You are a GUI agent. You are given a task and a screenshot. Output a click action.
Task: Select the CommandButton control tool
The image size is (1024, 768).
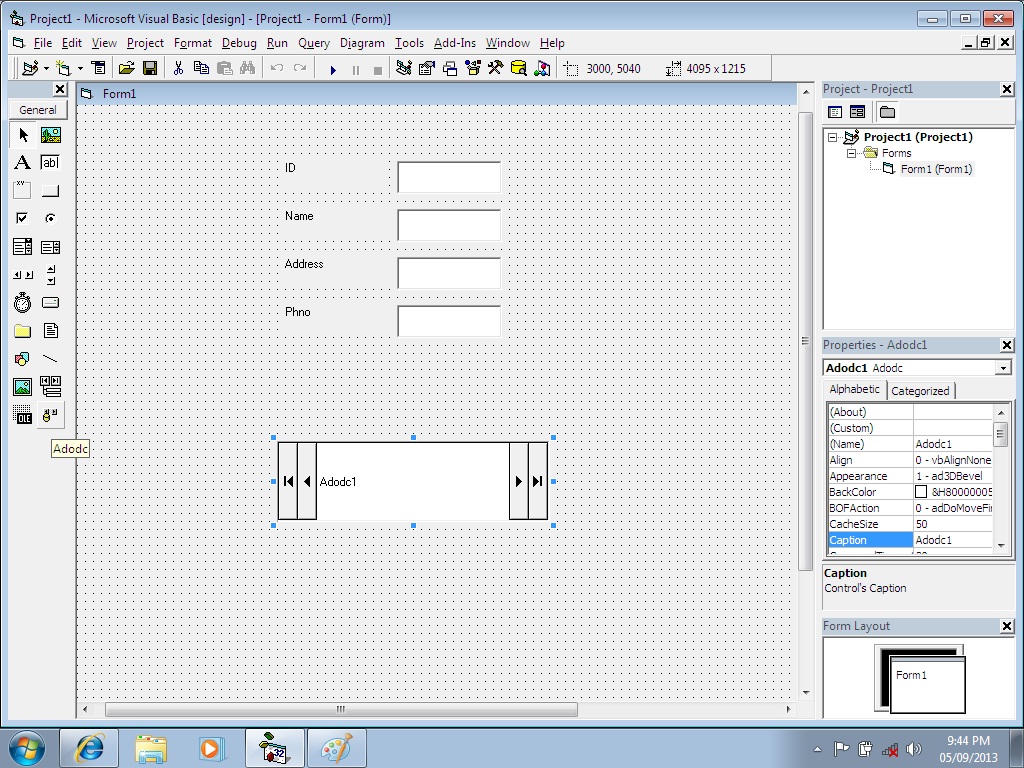click(x=50, y=190)
